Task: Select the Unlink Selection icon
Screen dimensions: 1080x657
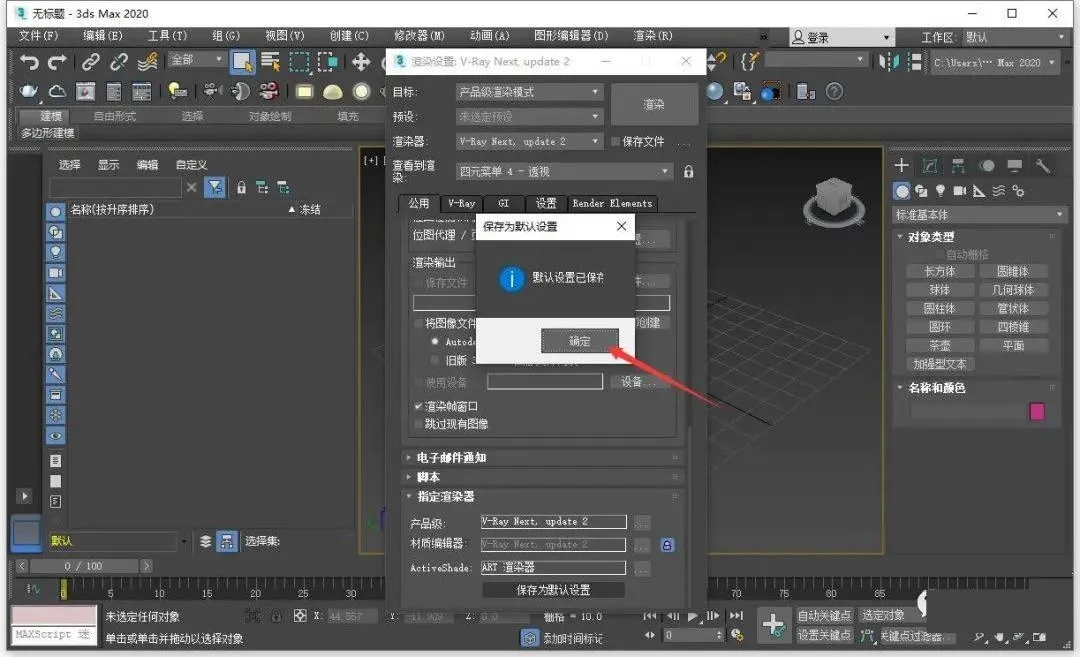Action: point(118,62)
